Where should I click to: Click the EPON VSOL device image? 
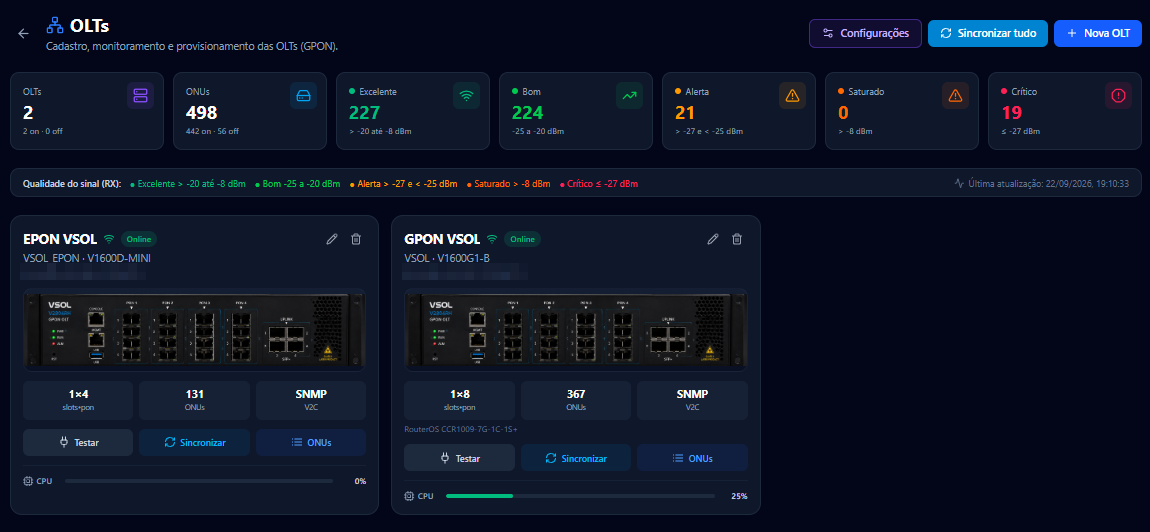pos(194,329)
